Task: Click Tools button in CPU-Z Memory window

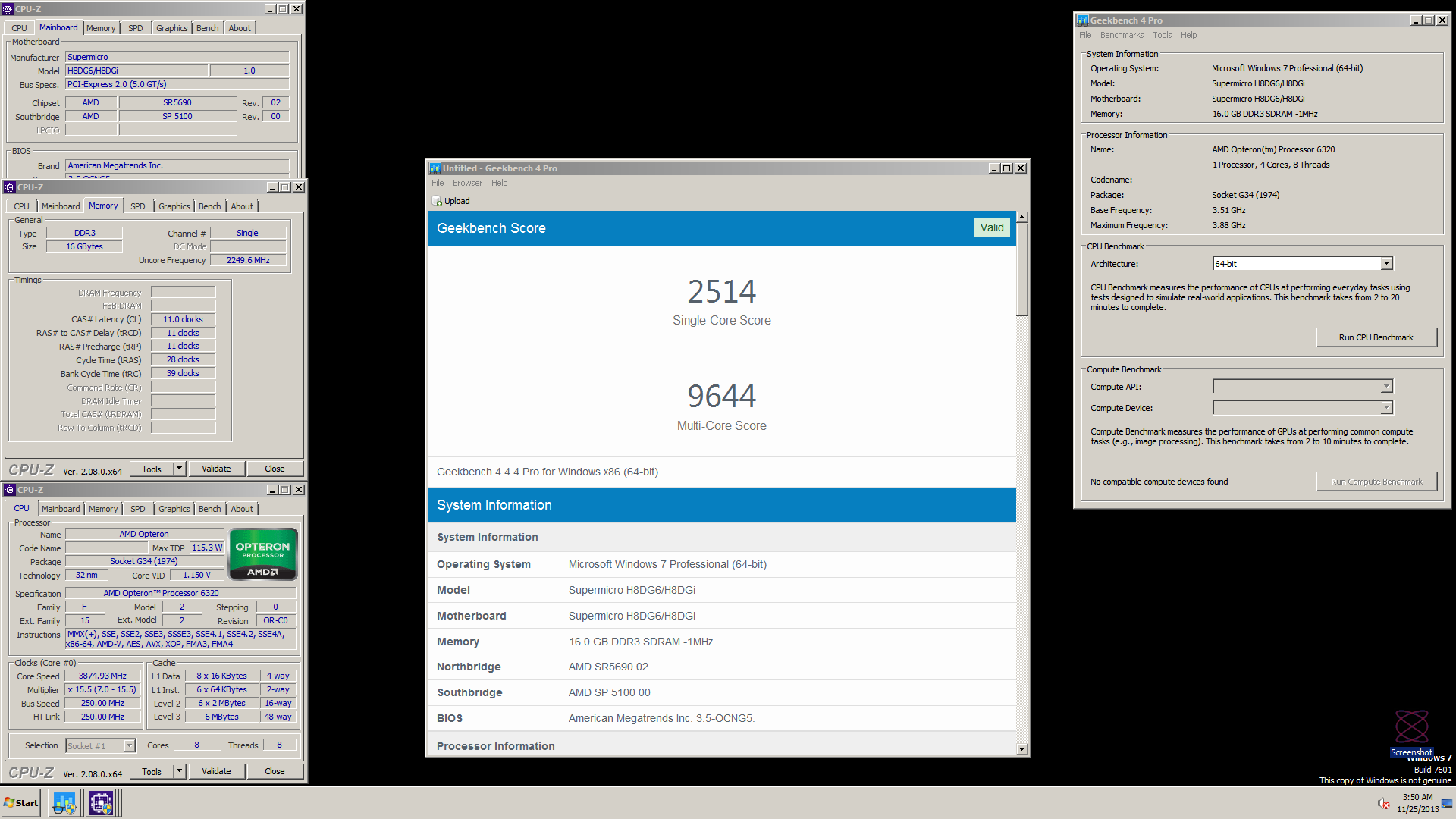Action: click(152, 469)
